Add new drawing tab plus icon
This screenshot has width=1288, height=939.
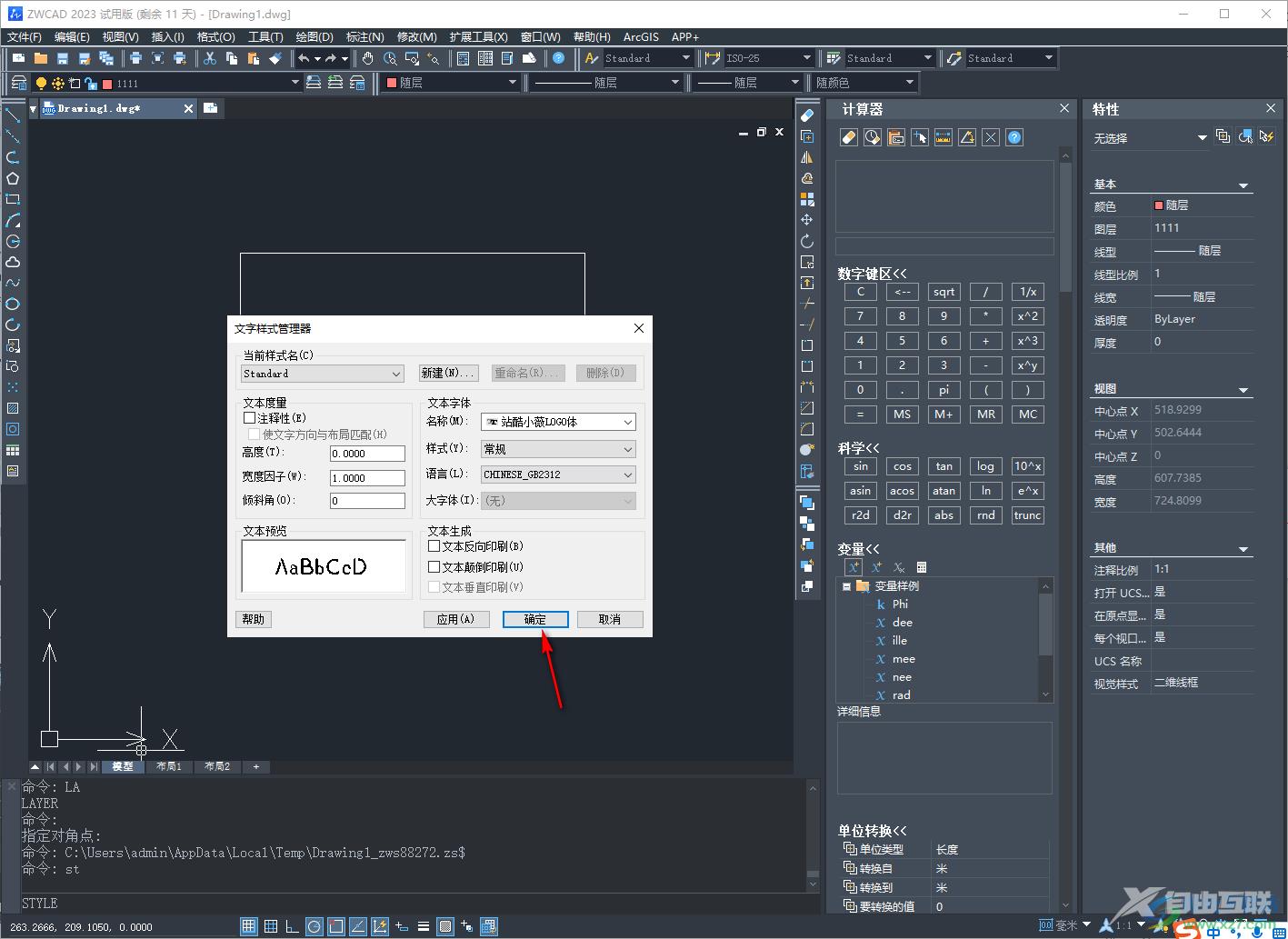click(210, 108)
